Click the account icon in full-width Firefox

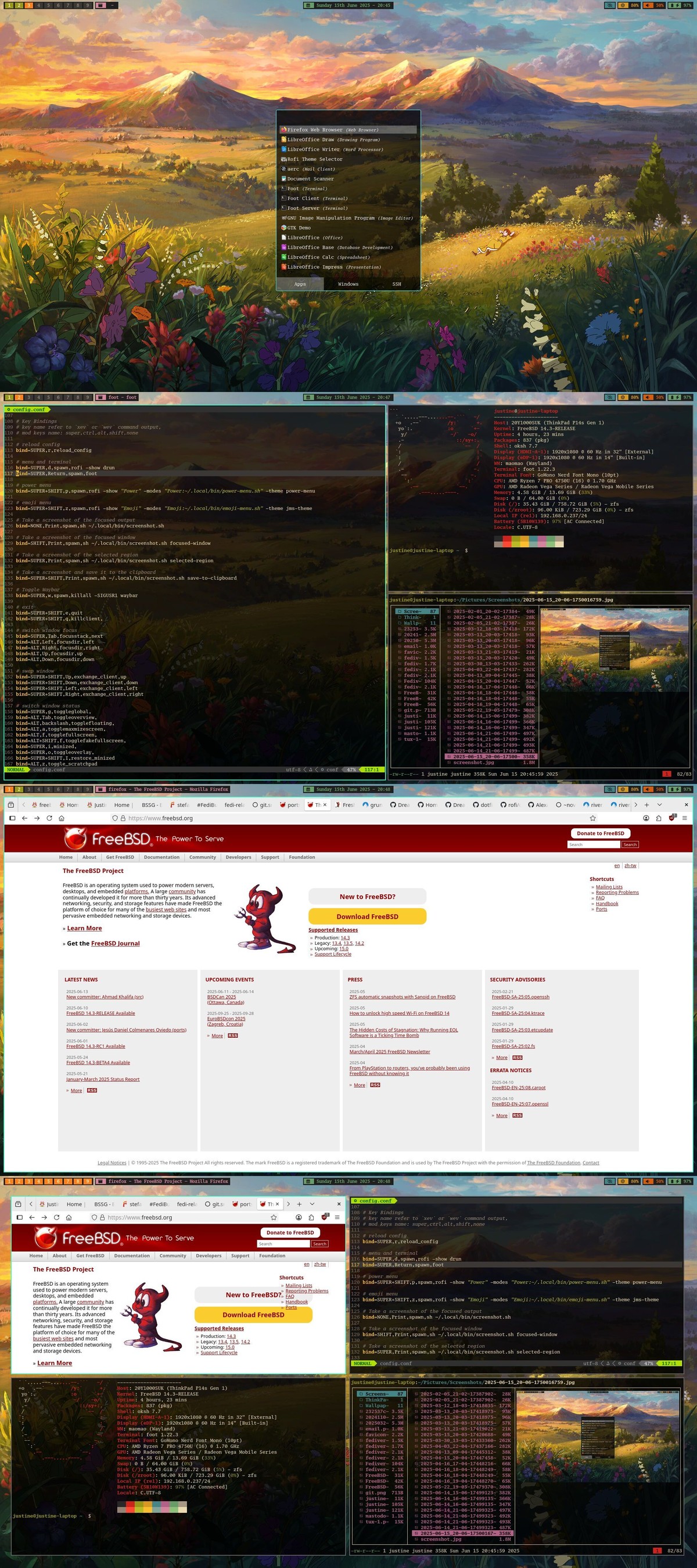pos(646,818)
